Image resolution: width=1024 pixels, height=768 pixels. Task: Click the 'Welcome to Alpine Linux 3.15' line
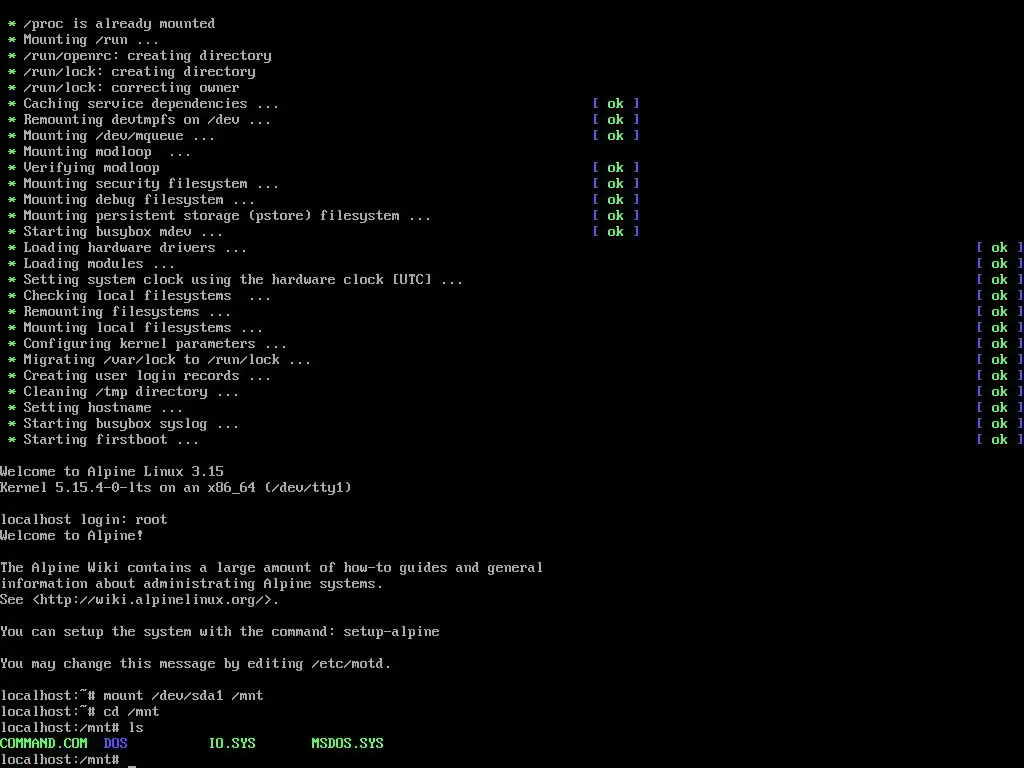112,472
